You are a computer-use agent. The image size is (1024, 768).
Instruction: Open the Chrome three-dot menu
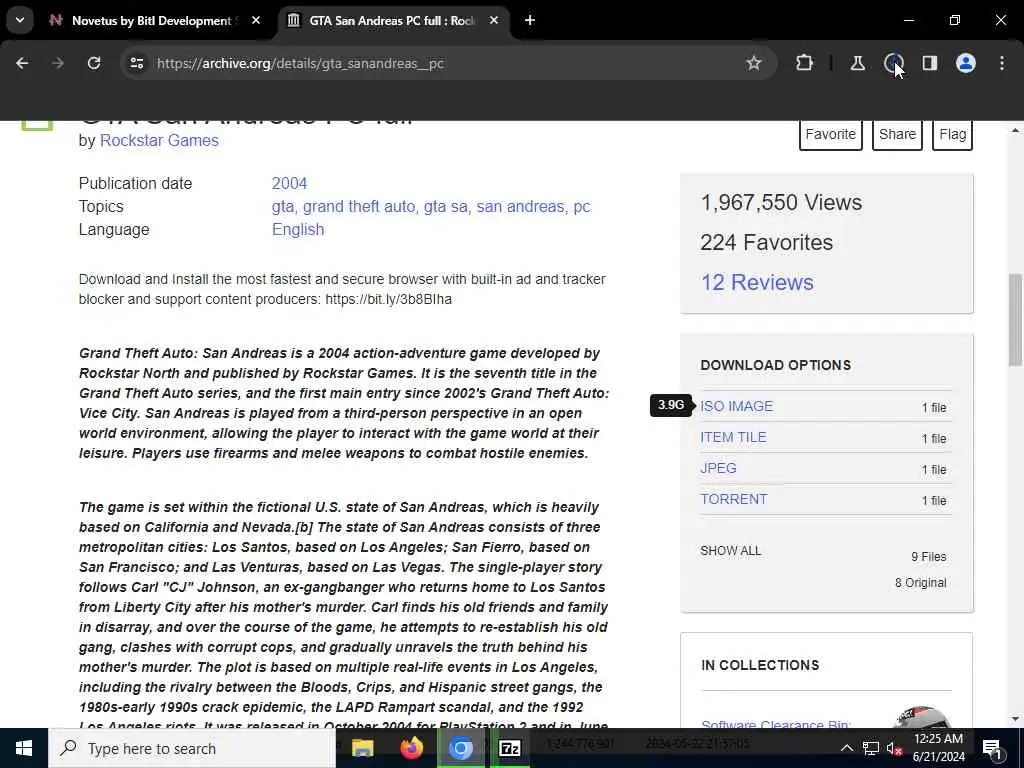point(1002,63)
